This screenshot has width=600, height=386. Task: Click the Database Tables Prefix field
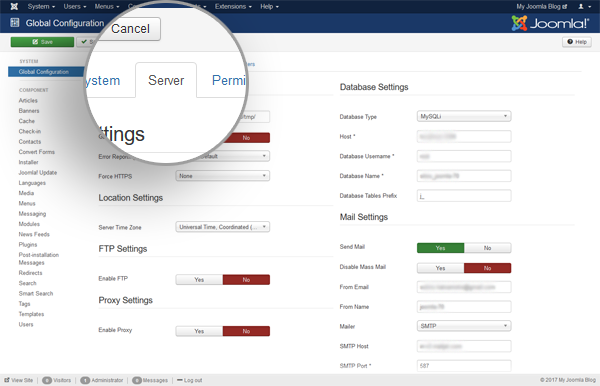pyautogui.click(x=464, y=196)
